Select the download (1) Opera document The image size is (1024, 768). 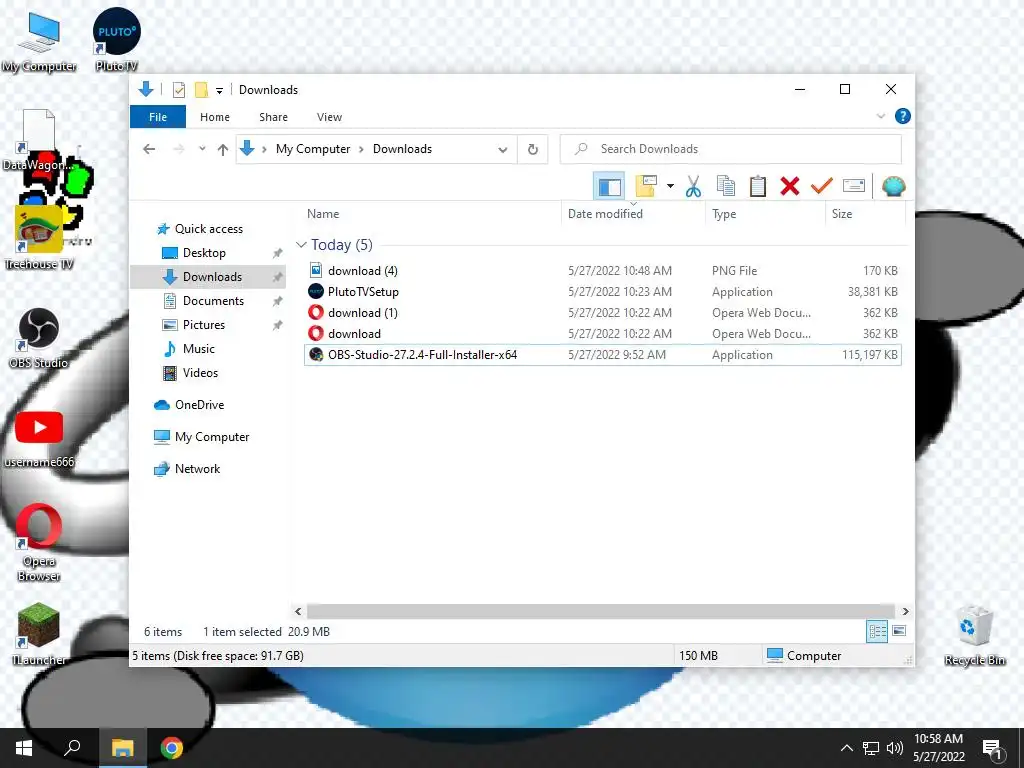click(602, 312)
